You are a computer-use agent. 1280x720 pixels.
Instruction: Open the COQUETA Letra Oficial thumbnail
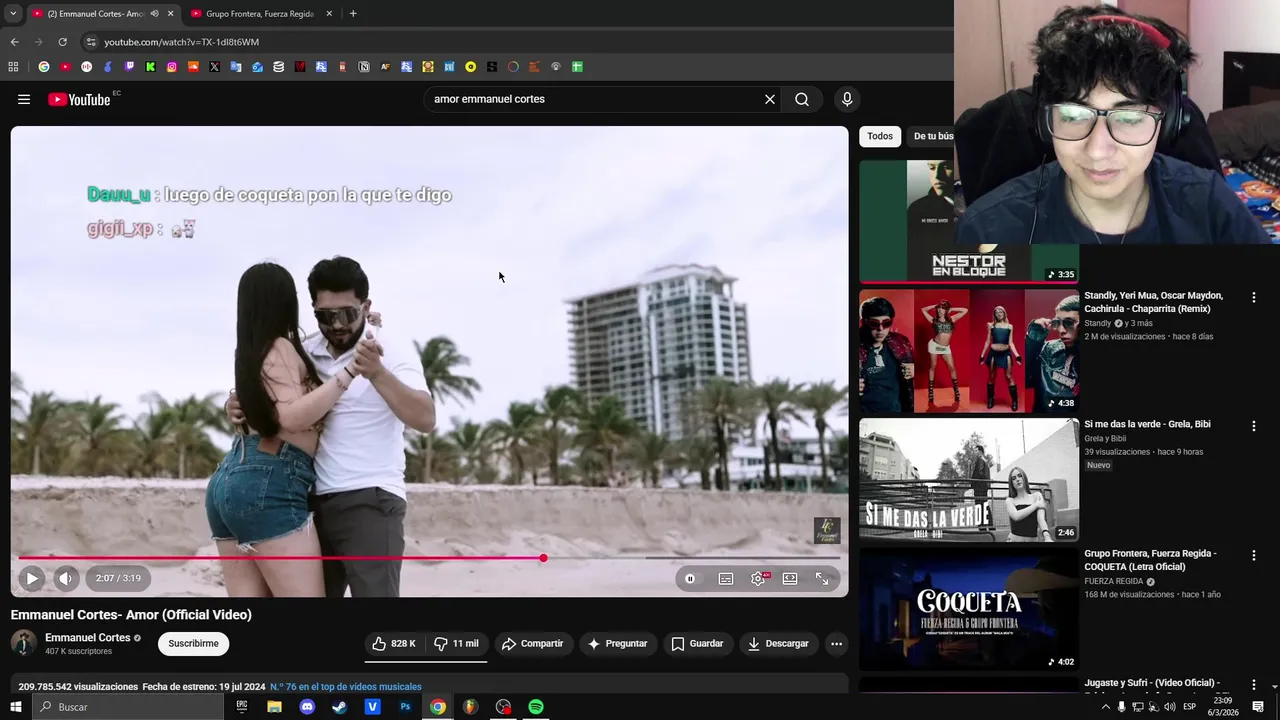pyautogui.click(x=969, y=608)
